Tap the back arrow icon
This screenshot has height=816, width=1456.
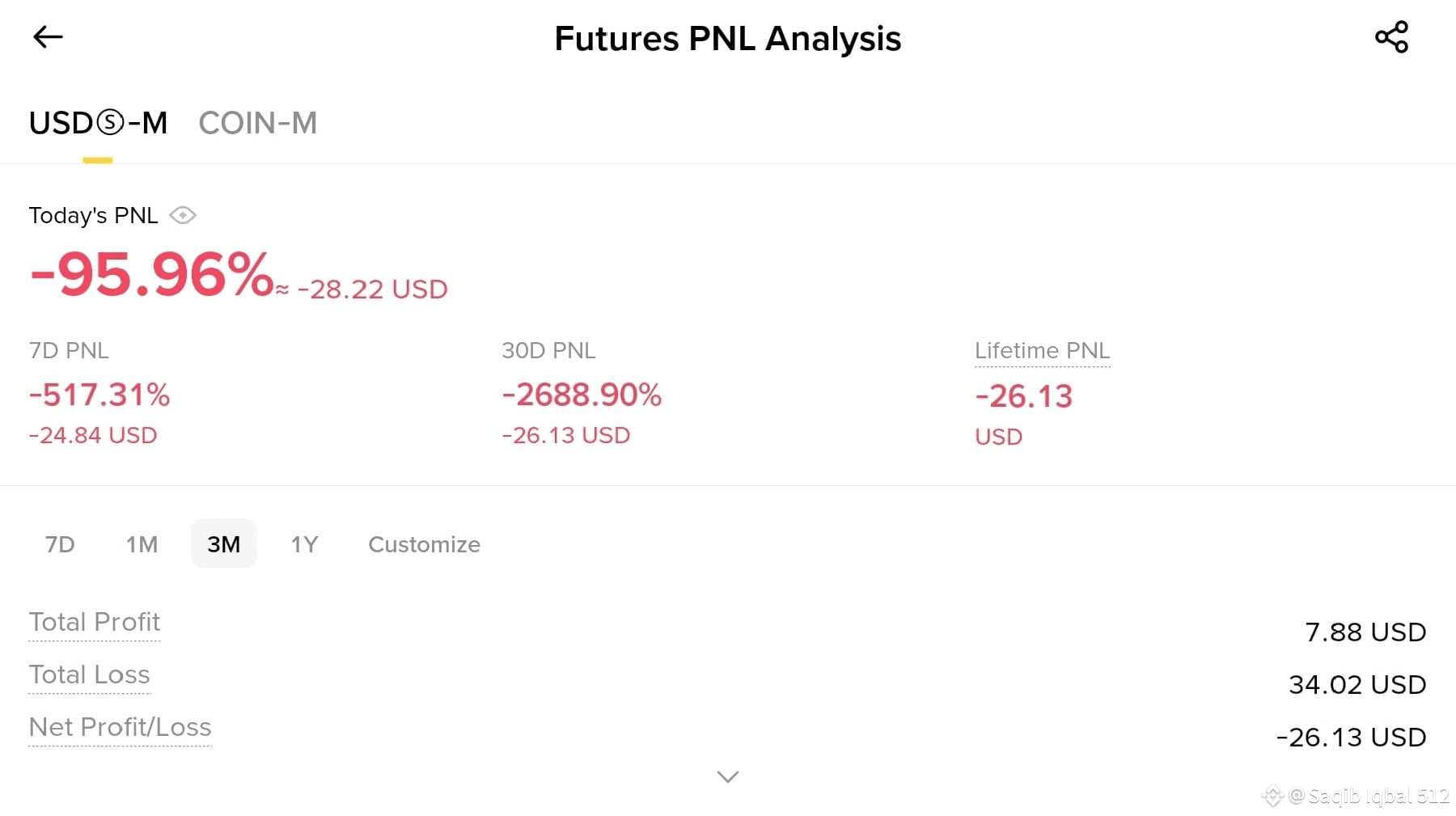pyautogui.click(x=48, y=37)
